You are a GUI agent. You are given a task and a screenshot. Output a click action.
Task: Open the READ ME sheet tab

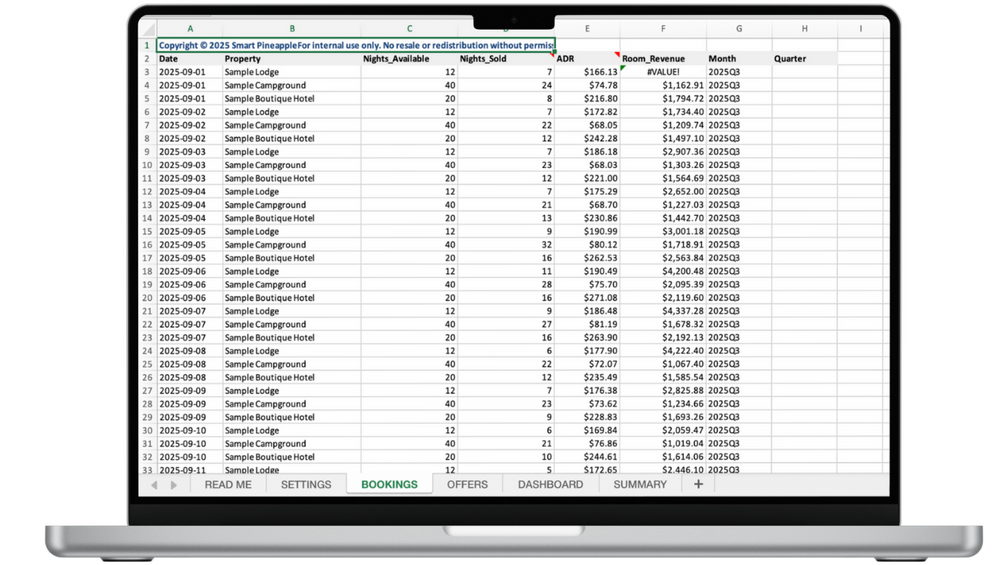(x=228, y=485)
